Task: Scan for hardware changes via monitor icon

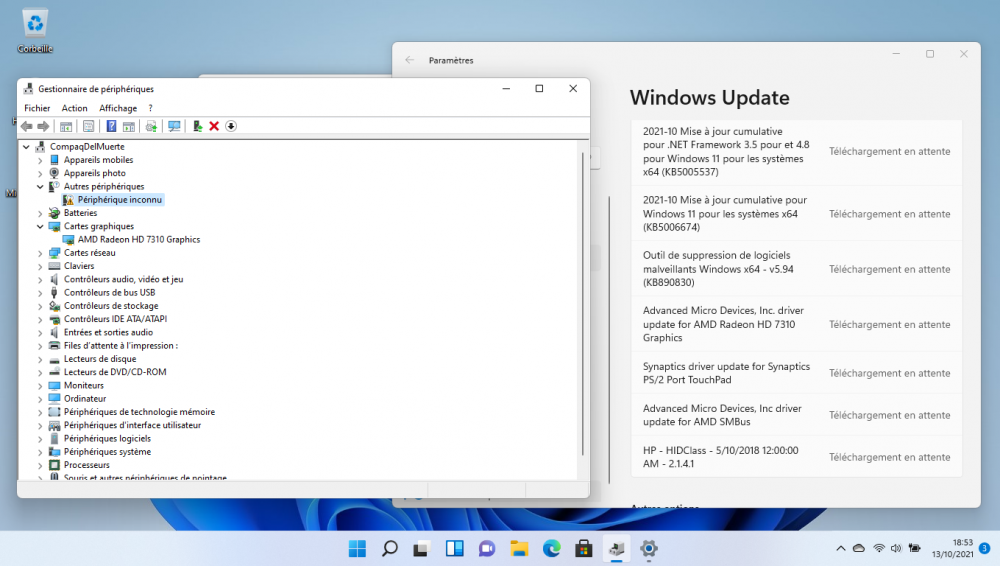Action: [174, 126]
